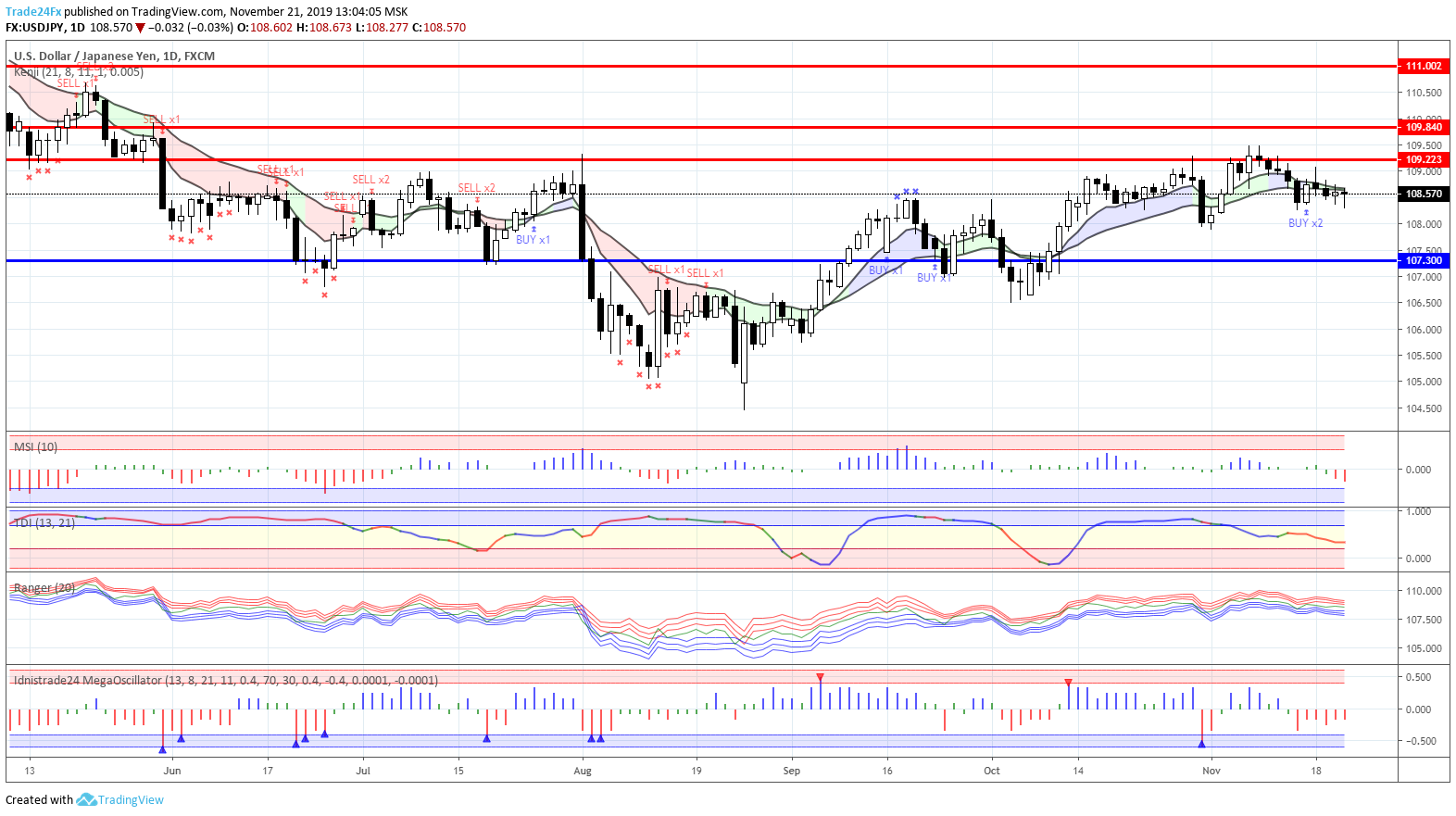Click the blue 107.300 price label

1424,260
